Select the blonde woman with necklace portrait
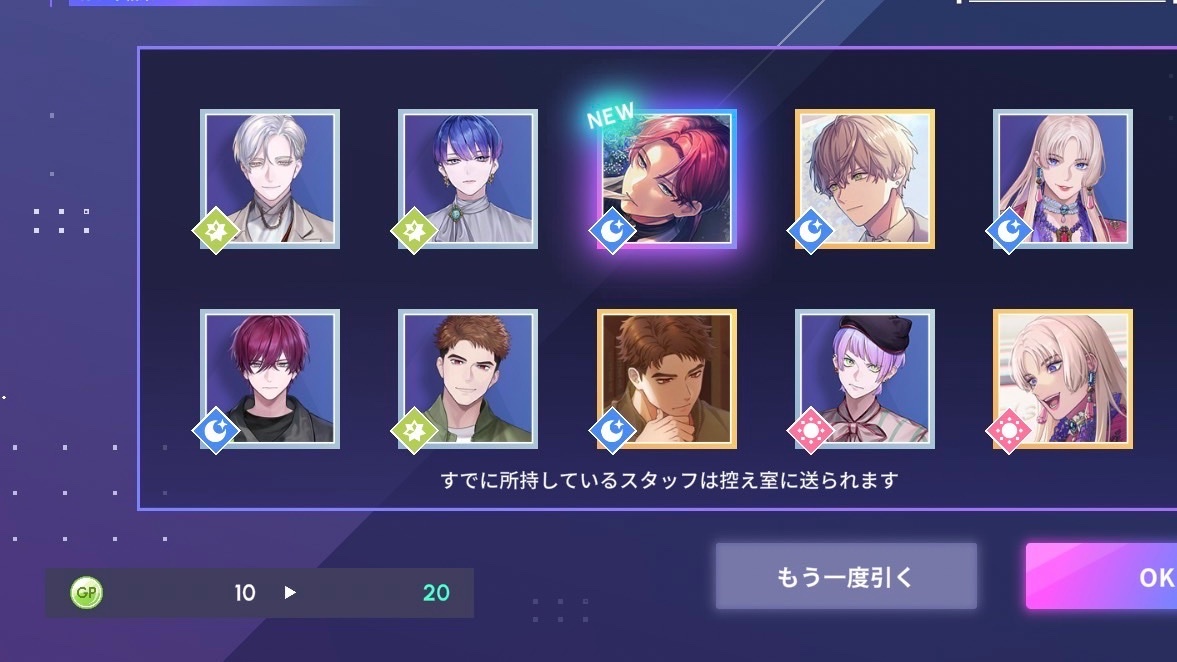 pos(1063,179)
